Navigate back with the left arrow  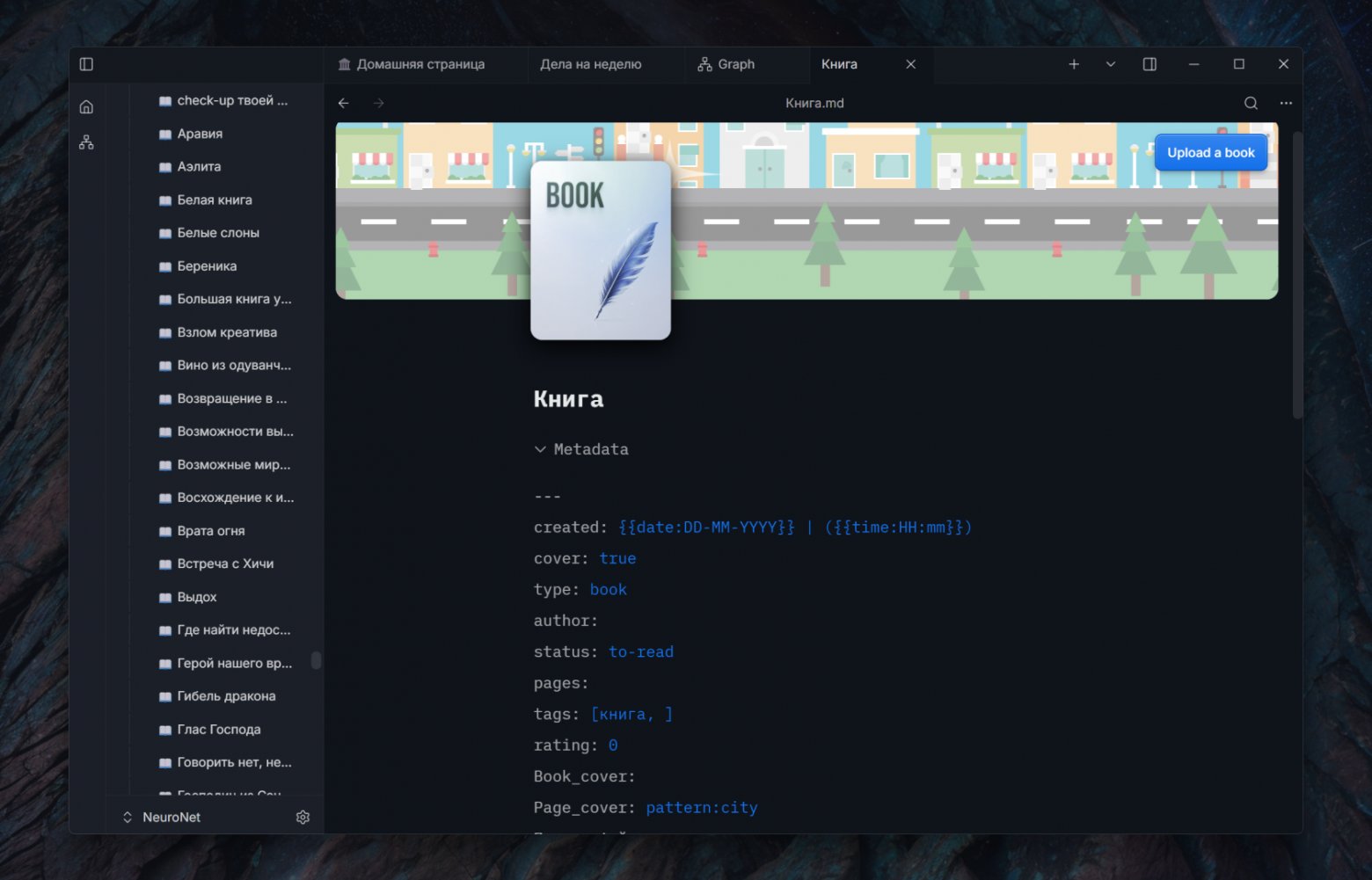click(344, 103)
